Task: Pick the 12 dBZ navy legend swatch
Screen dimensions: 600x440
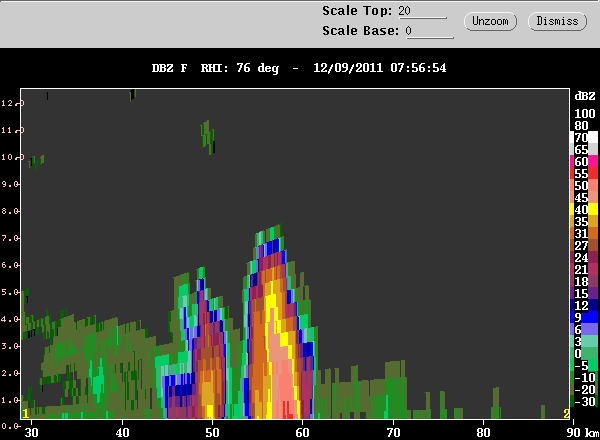Action: pyautogui.click(x=584, y=305)
